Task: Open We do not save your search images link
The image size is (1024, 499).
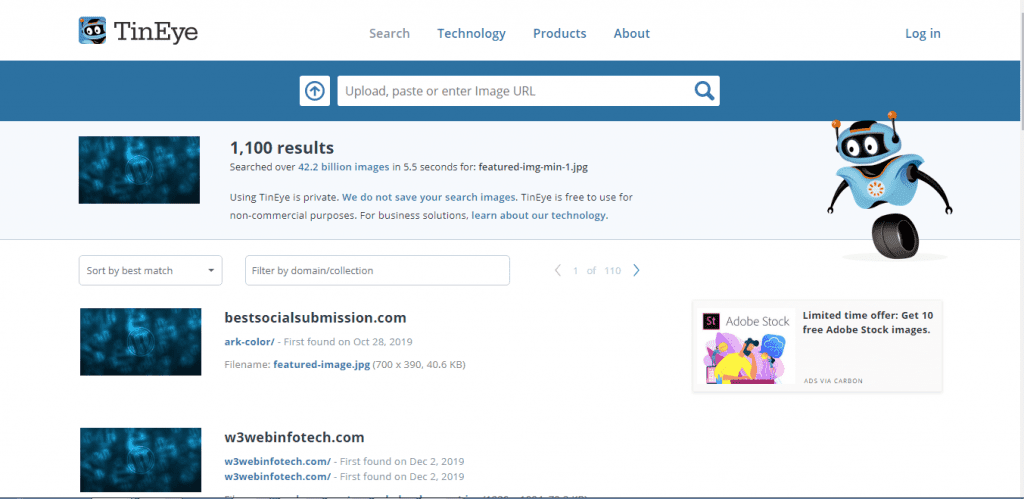Action: (430, 197)
